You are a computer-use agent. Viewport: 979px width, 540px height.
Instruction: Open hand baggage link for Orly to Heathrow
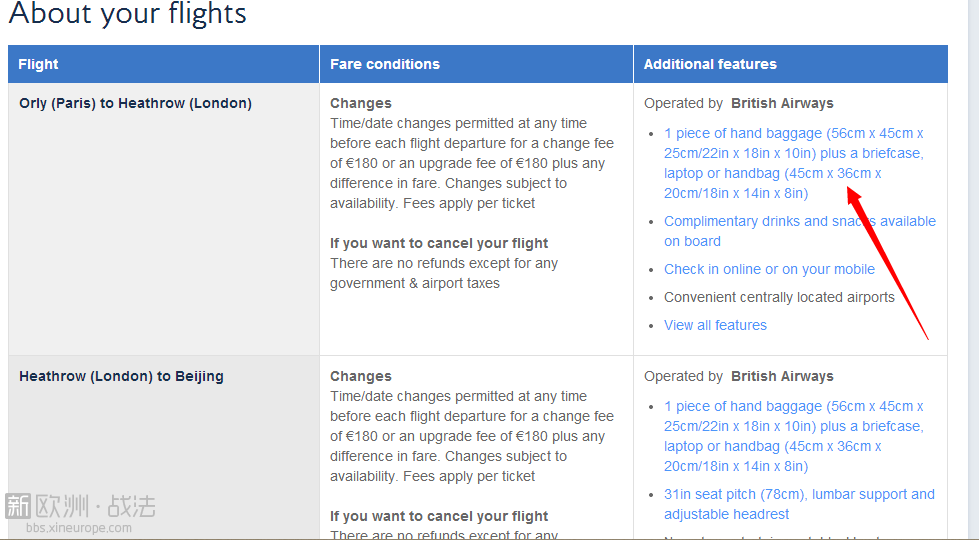[793, 163]
